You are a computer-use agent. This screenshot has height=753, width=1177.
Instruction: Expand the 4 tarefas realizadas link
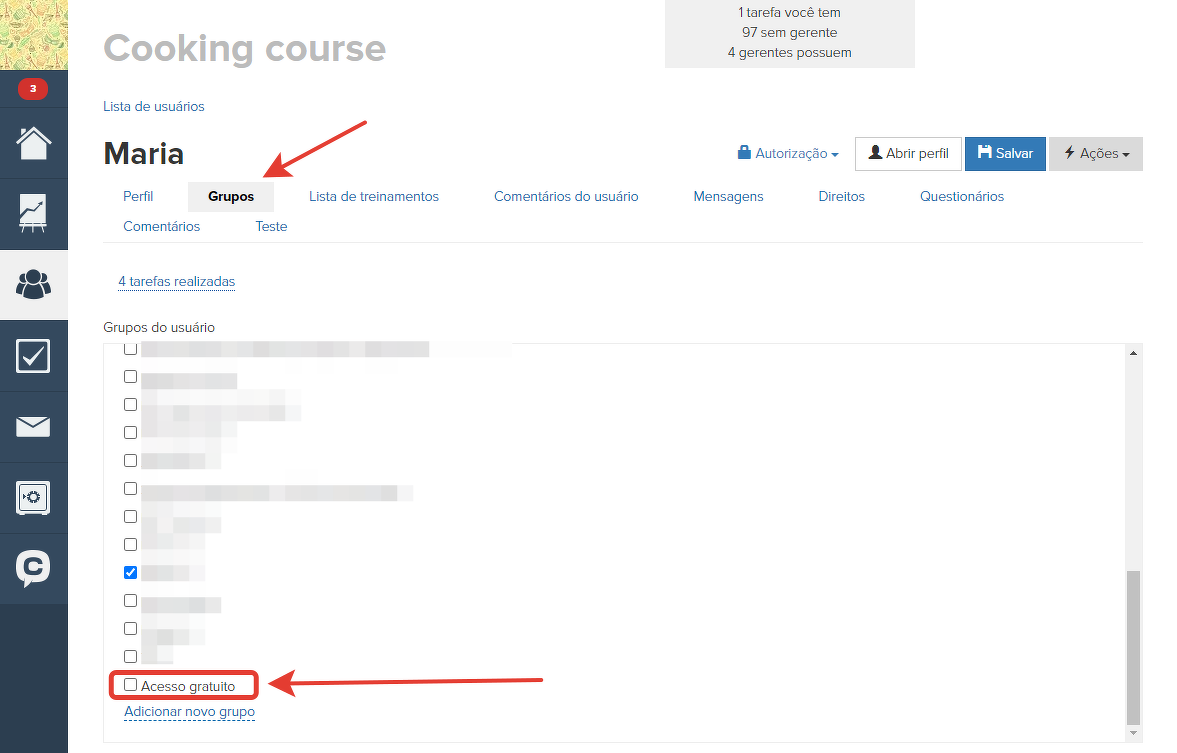click(176, 282)
